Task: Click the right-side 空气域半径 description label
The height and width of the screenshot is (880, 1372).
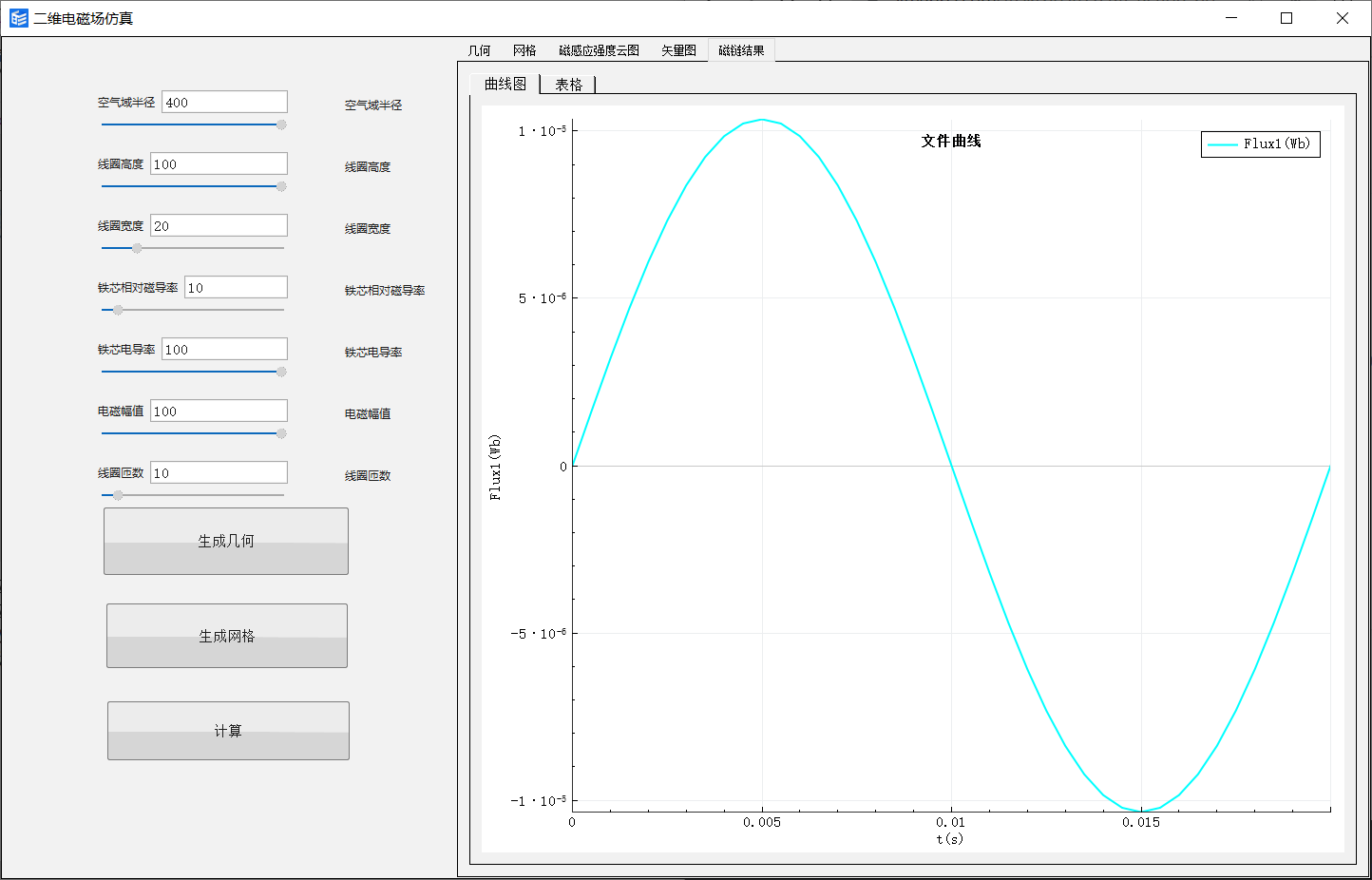Action: point(373,105)
